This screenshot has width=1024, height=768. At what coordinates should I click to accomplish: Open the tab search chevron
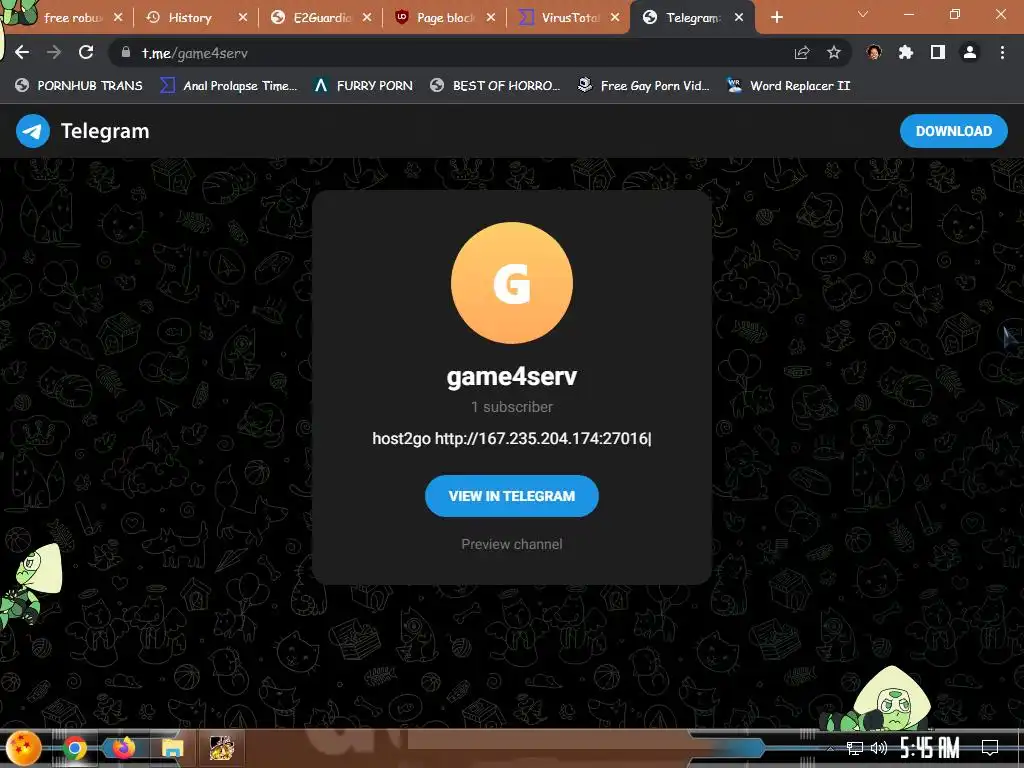[x=863, y=14]
